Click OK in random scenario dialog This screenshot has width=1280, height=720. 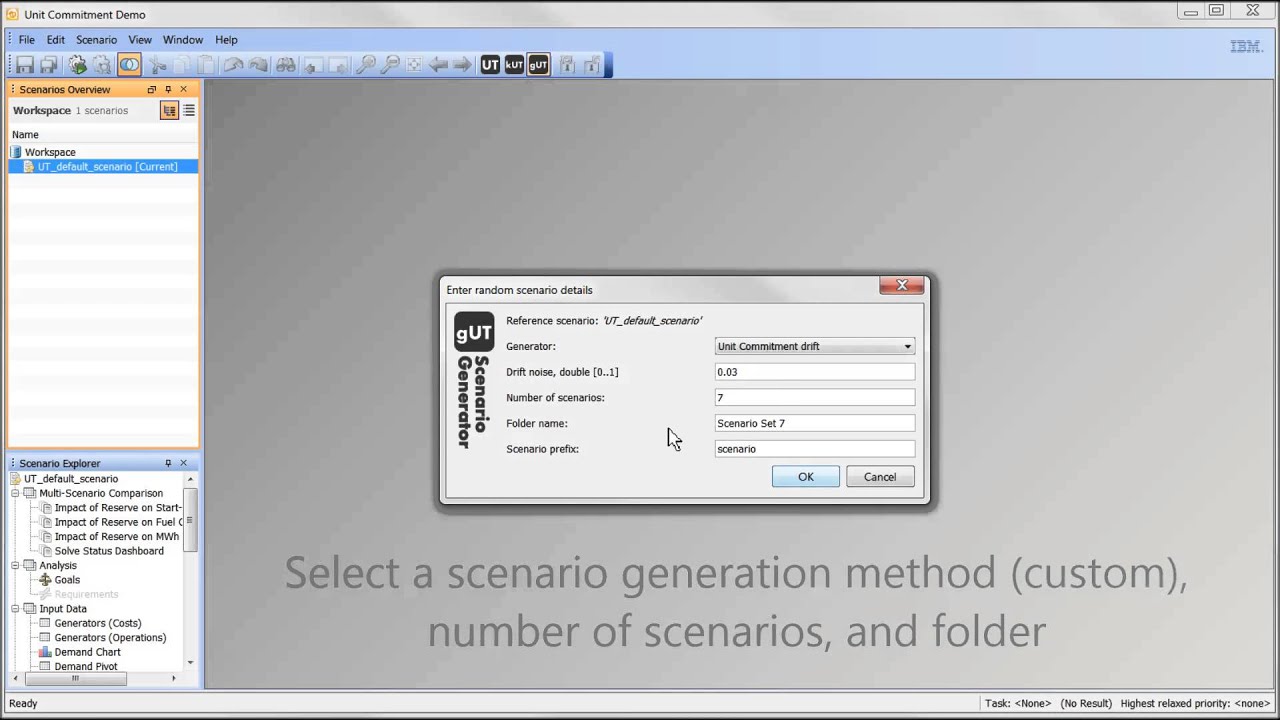(x=806, y=477)
